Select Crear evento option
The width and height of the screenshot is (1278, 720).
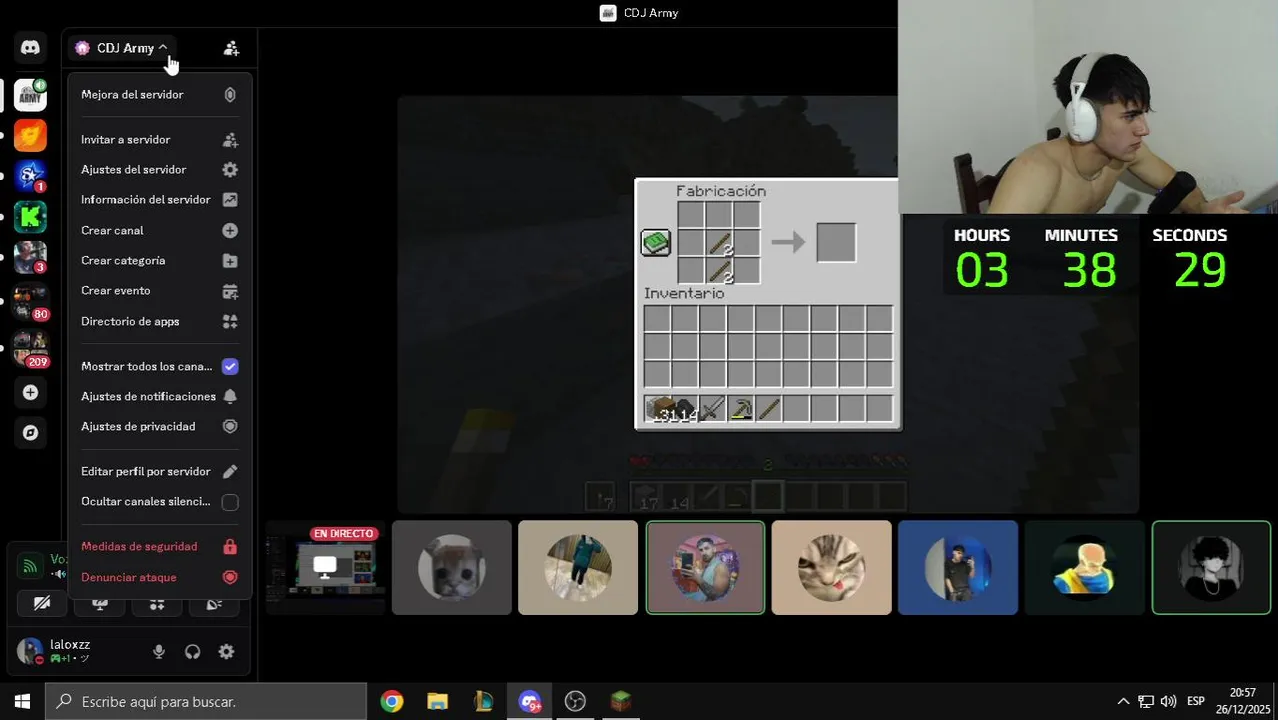click(160, 291)
